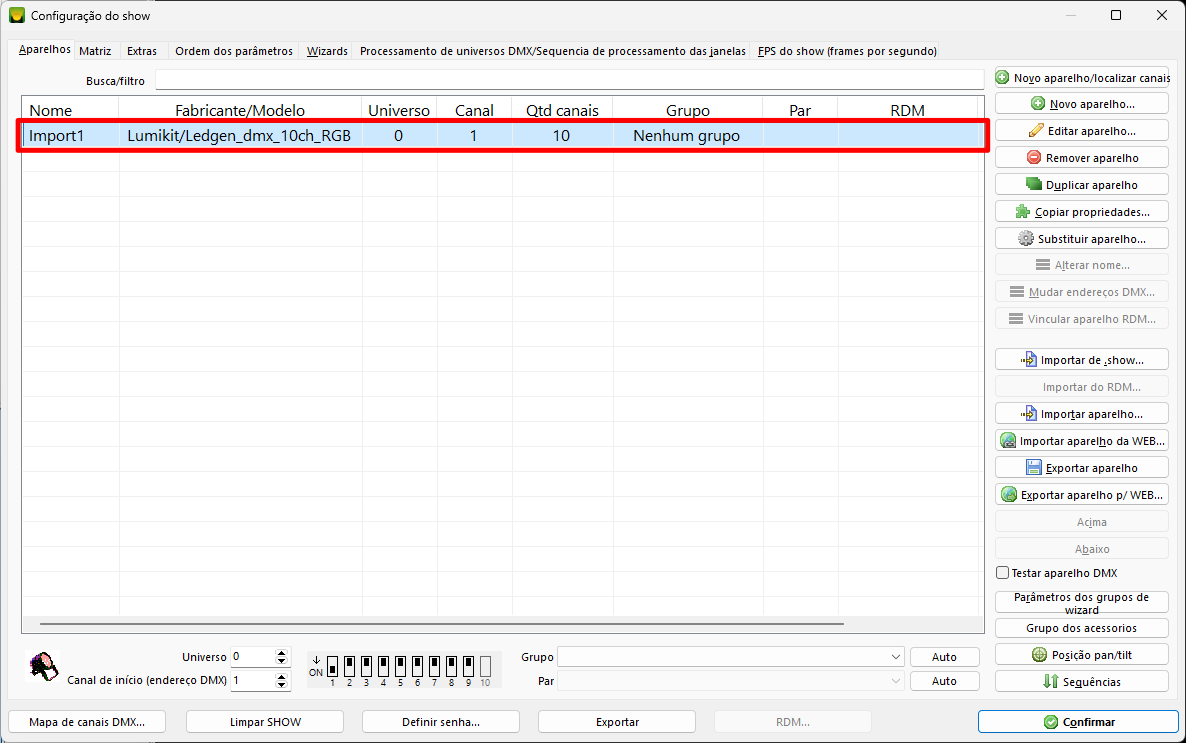Switch to the Matriz tab
This screenshot has height=743, width=1186.
coord(95,51)
